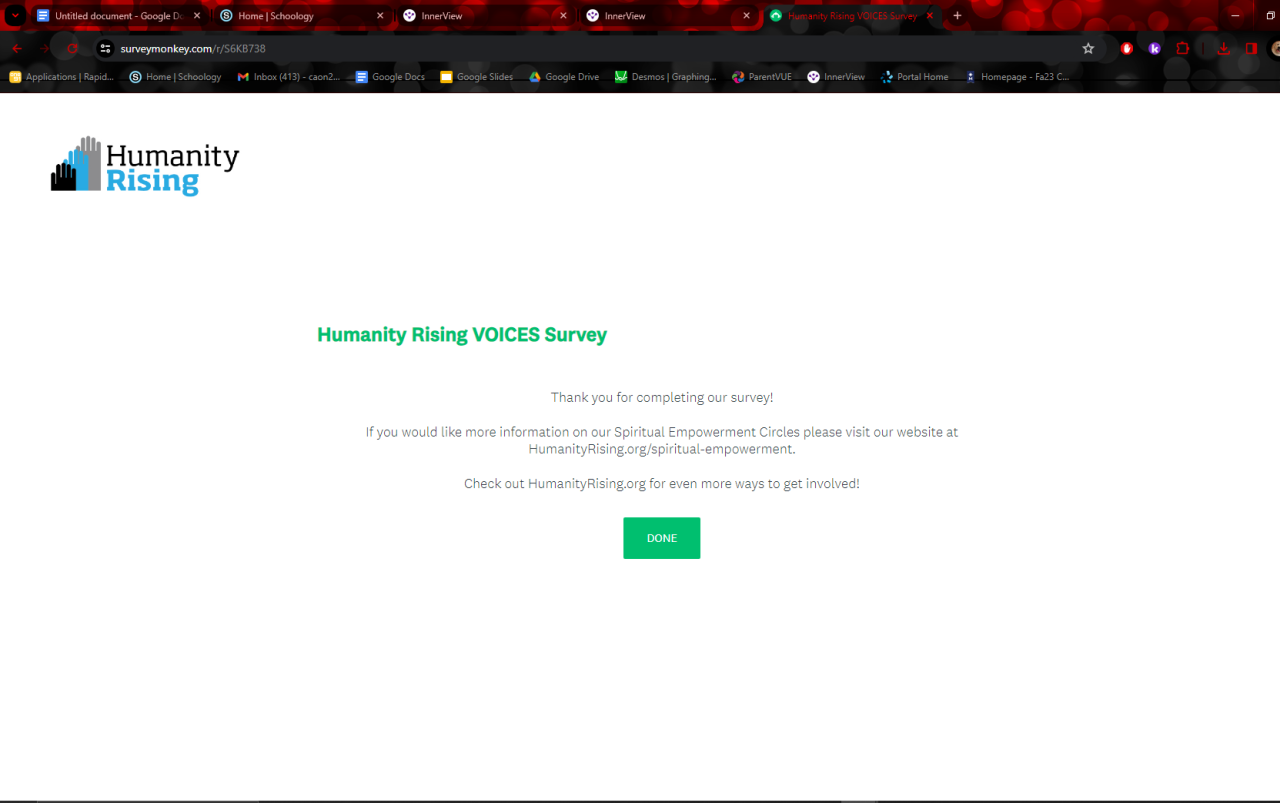This screenshot has width=1280, height=803.
Task: Toggle the browser side panel
Action: click(1251, 48)
